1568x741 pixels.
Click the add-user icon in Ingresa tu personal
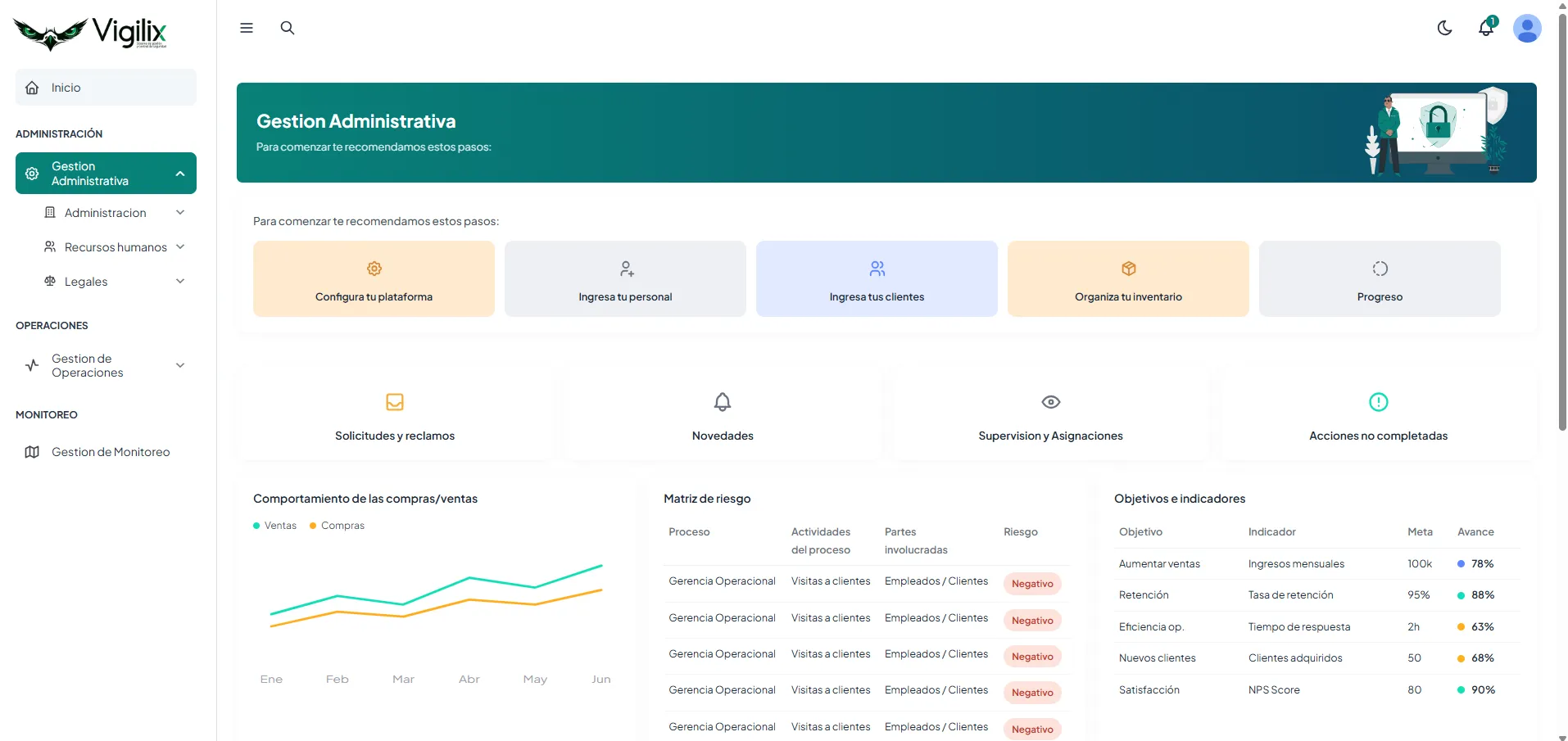click(626, 269)
